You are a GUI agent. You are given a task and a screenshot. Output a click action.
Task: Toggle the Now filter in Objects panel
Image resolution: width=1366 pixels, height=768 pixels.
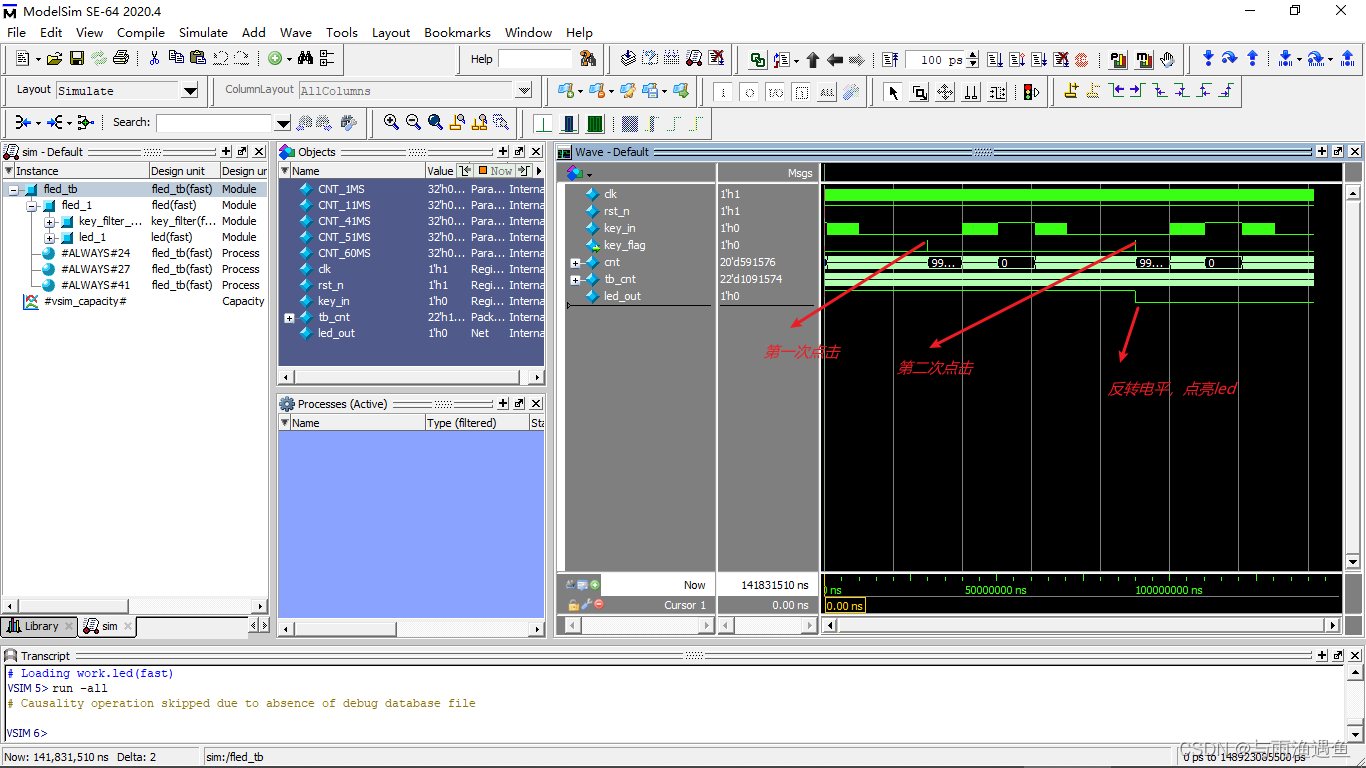[495, 171]
